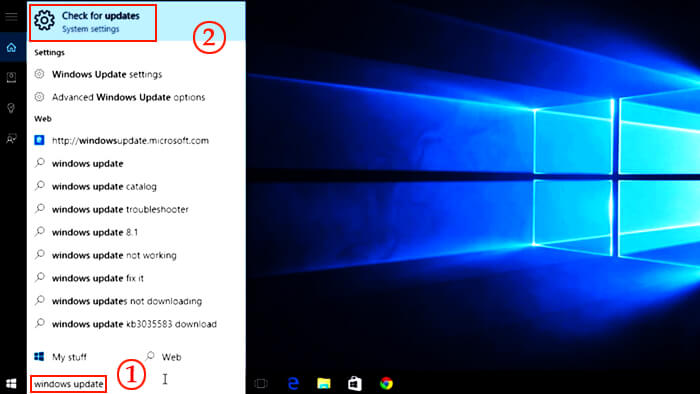700x394 pixels.
Task: Click the Windows logo beside My stuff
Action: pos(39,357)
